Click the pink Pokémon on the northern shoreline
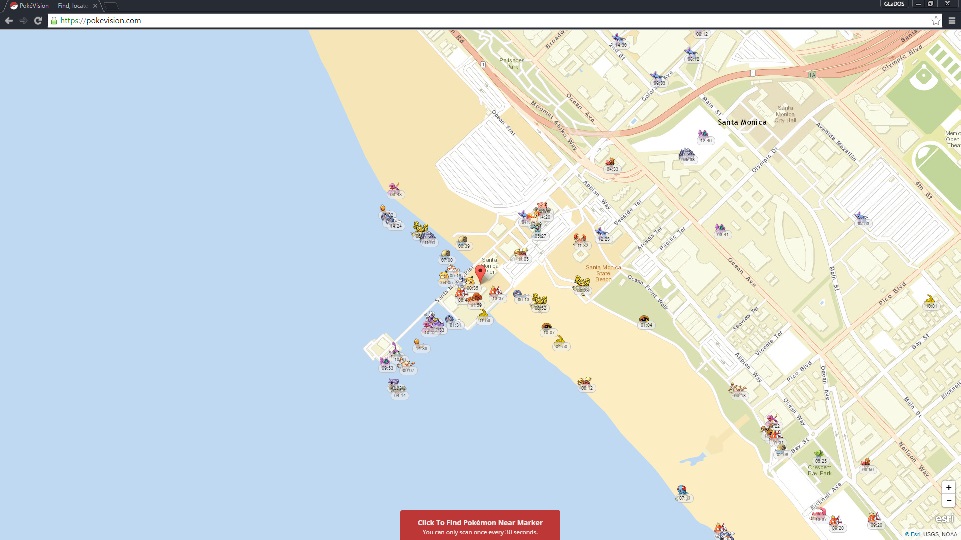The width and height of the screenshot is (961, 540). point(393,188)
